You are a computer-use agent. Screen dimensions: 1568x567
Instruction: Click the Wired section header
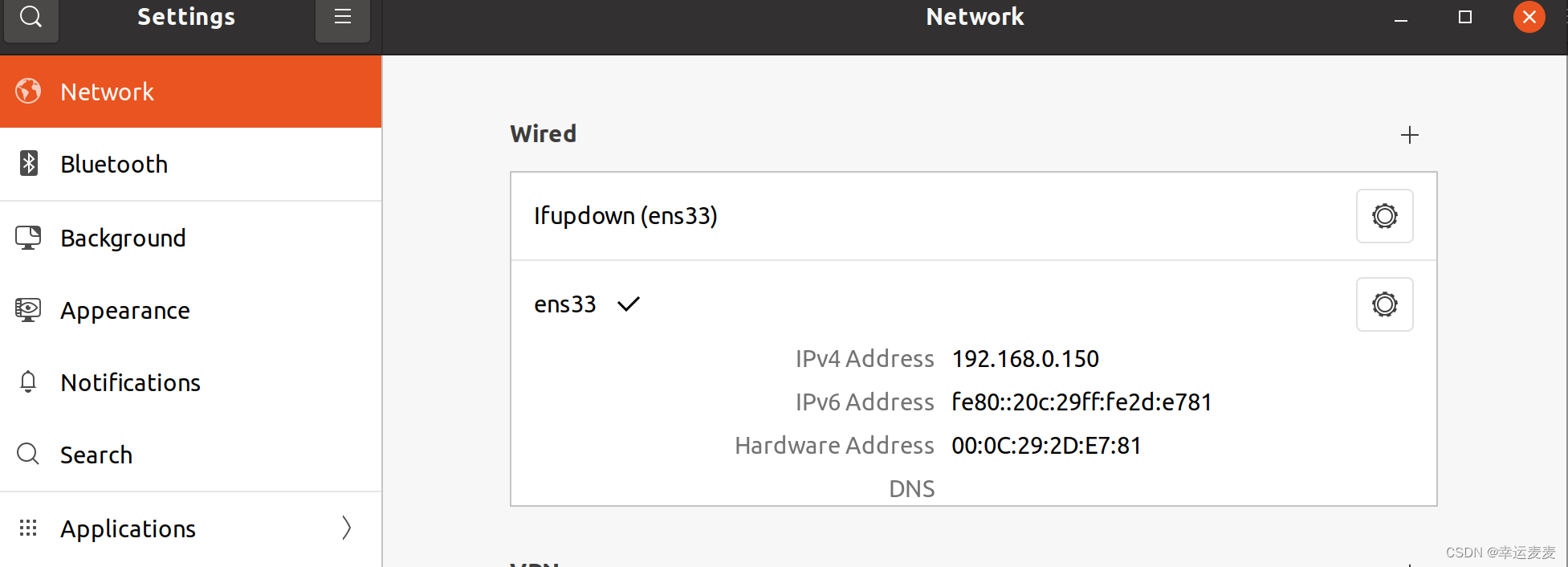coord(544,133)
